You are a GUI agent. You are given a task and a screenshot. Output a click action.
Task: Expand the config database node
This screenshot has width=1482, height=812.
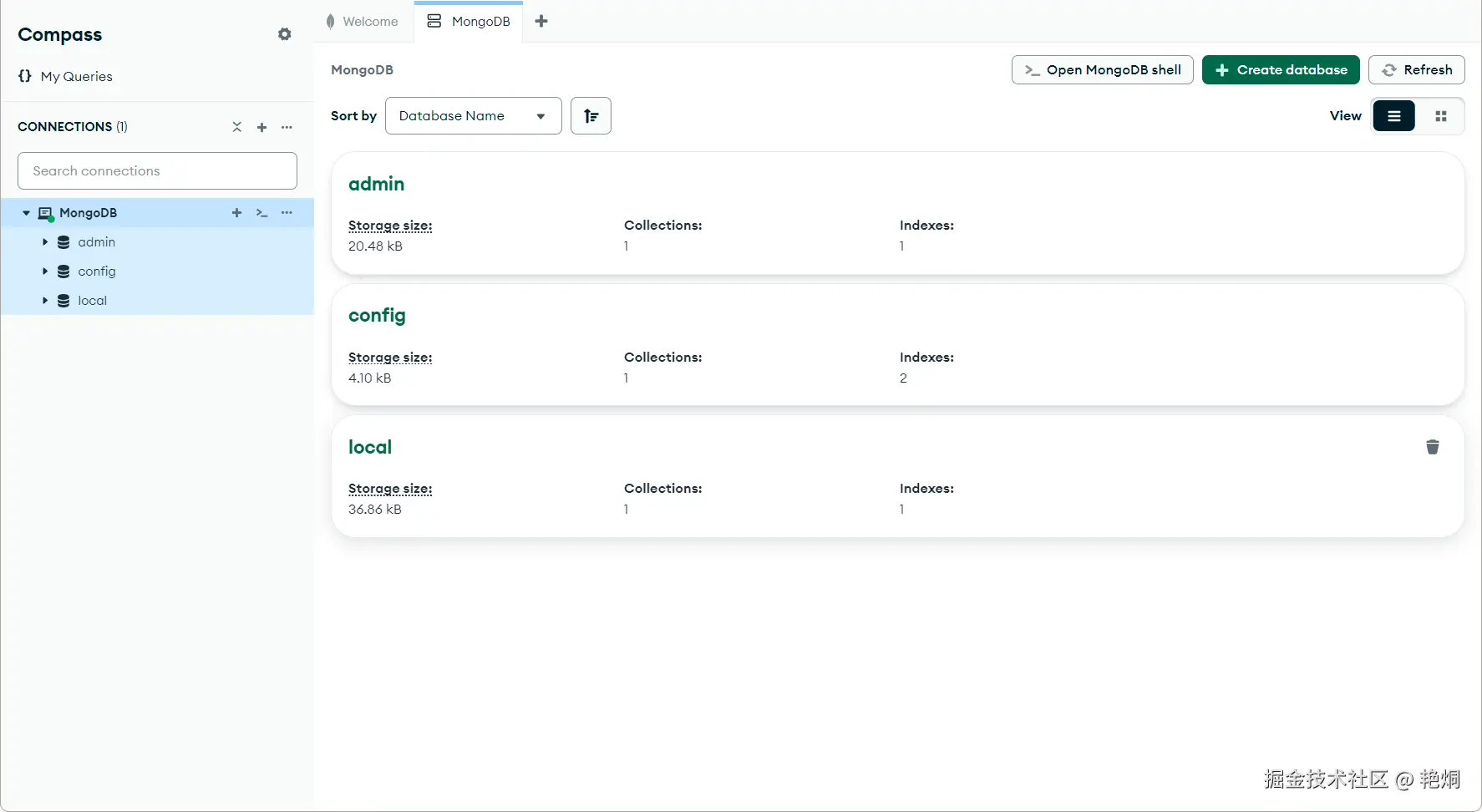click(x=45, y=272)
